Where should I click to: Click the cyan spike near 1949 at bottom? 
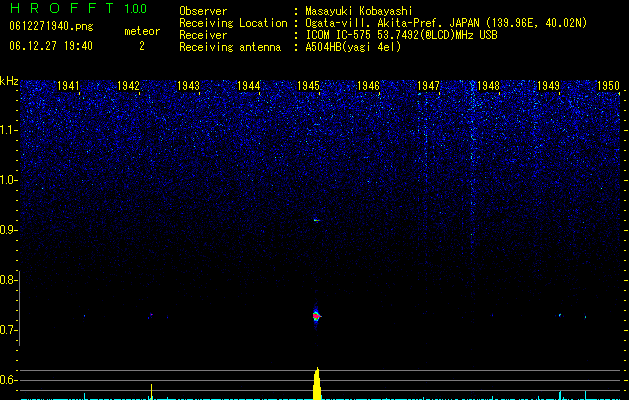point(560,395)
